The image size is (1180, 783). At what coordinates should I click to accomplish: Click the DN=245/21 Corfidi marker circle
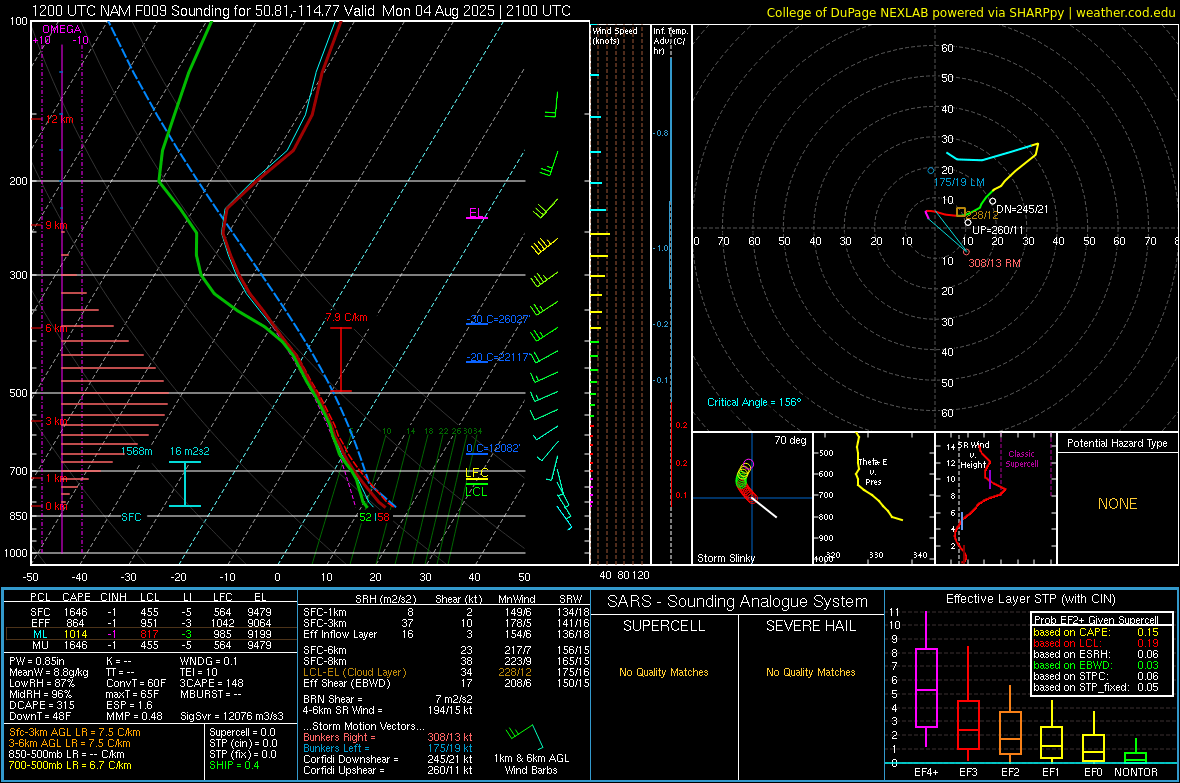pos(993,201)
